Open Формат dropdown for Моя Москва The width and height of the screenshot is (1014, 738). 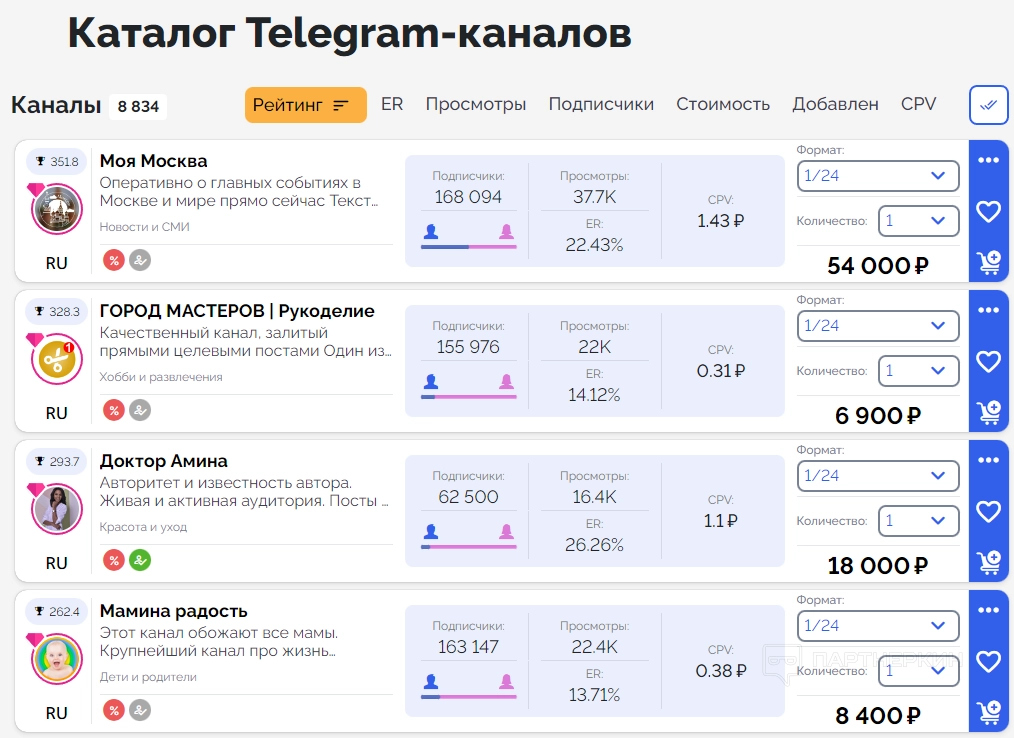point(878,176)
